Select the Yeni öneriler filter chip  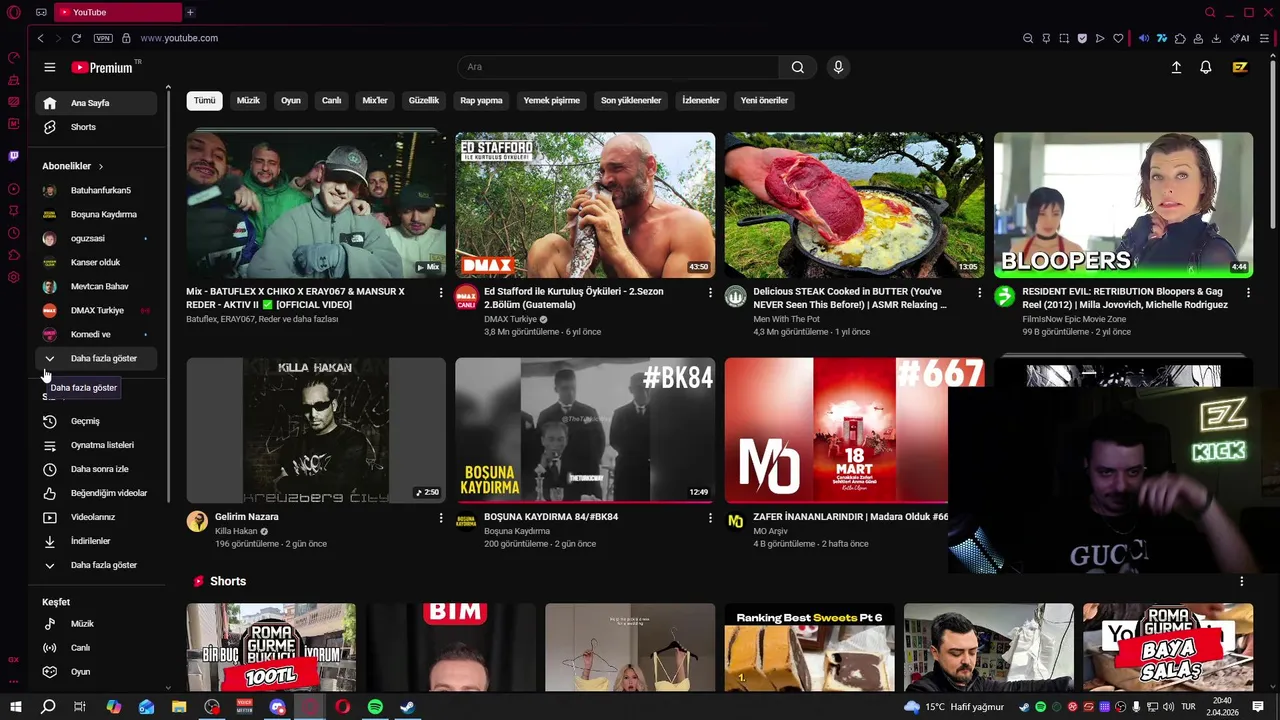click(764, 101)
